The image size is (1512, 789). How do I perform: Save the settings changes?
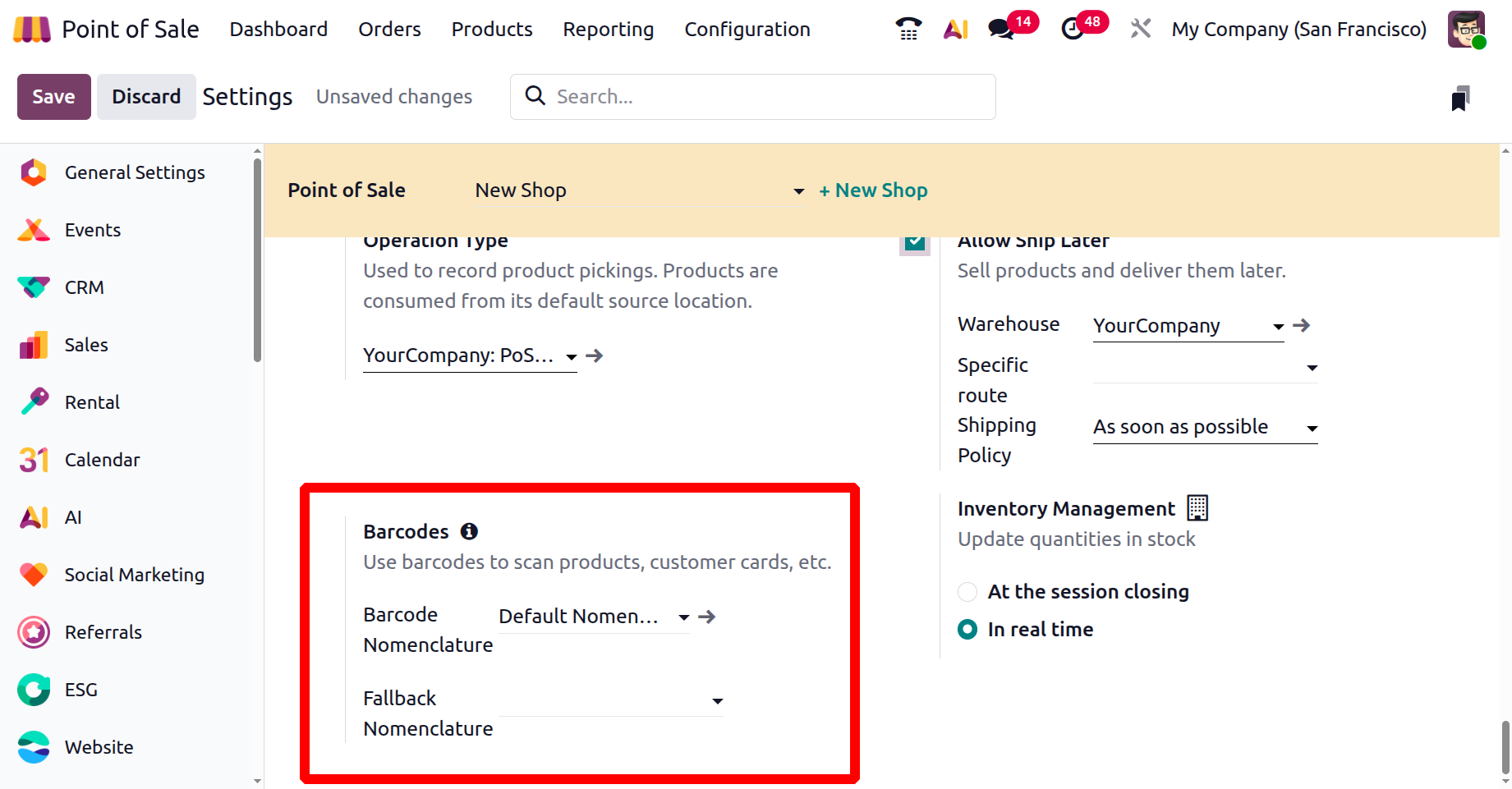pyautogui.click(x=53, y=97)
